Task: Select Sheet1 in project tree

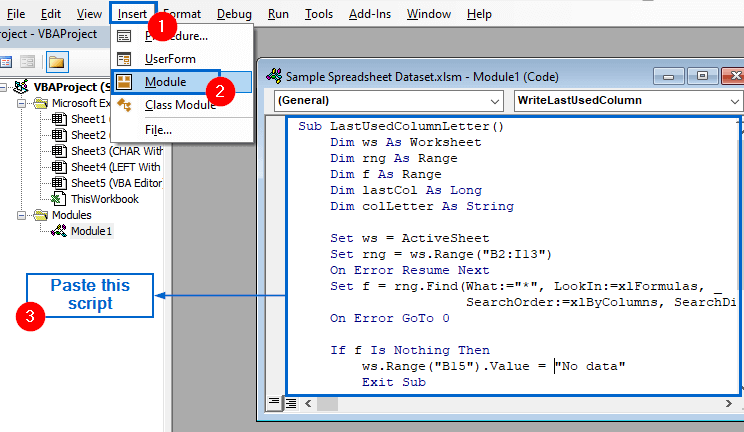Action: (x=88, y=119)
